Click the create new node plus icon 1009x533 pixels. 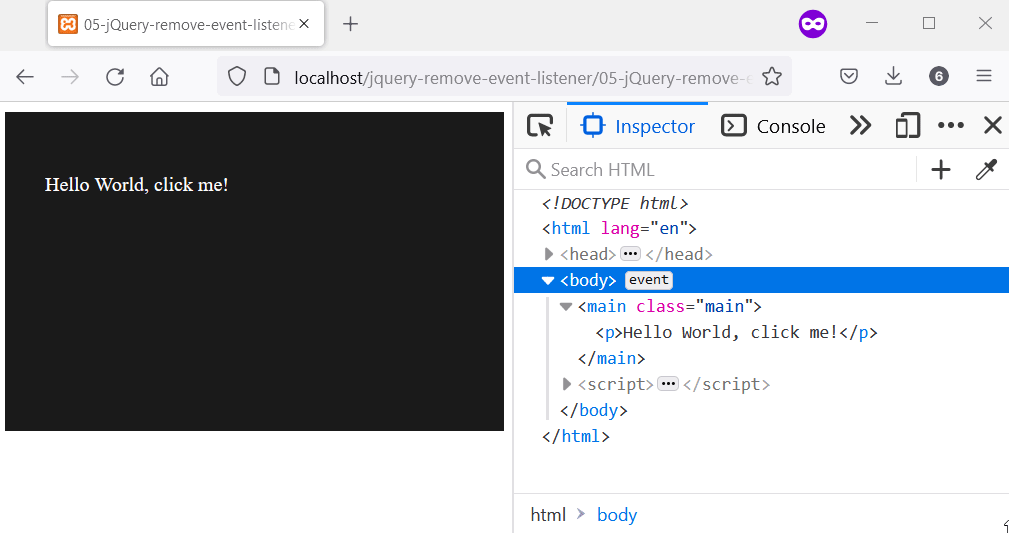[940, 170]
